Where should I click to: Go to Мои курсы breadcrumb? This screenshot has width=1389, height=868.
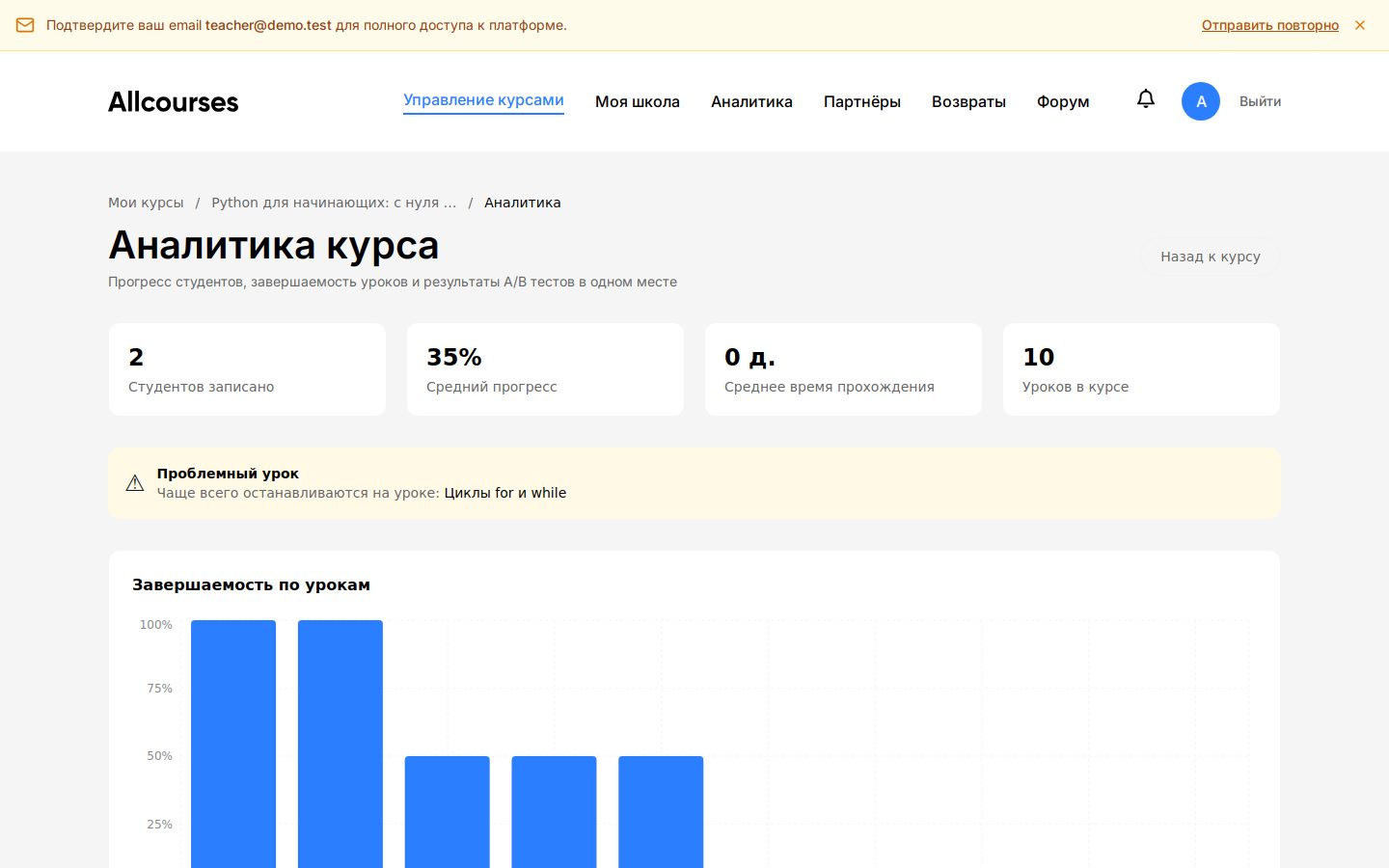tap(146, 203)
